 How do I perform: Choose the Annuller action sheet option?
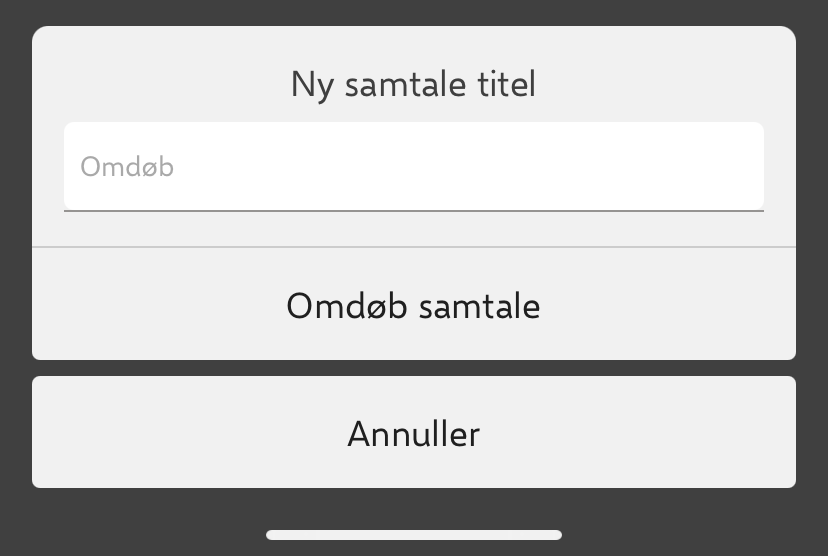click(x=414, y=433)
